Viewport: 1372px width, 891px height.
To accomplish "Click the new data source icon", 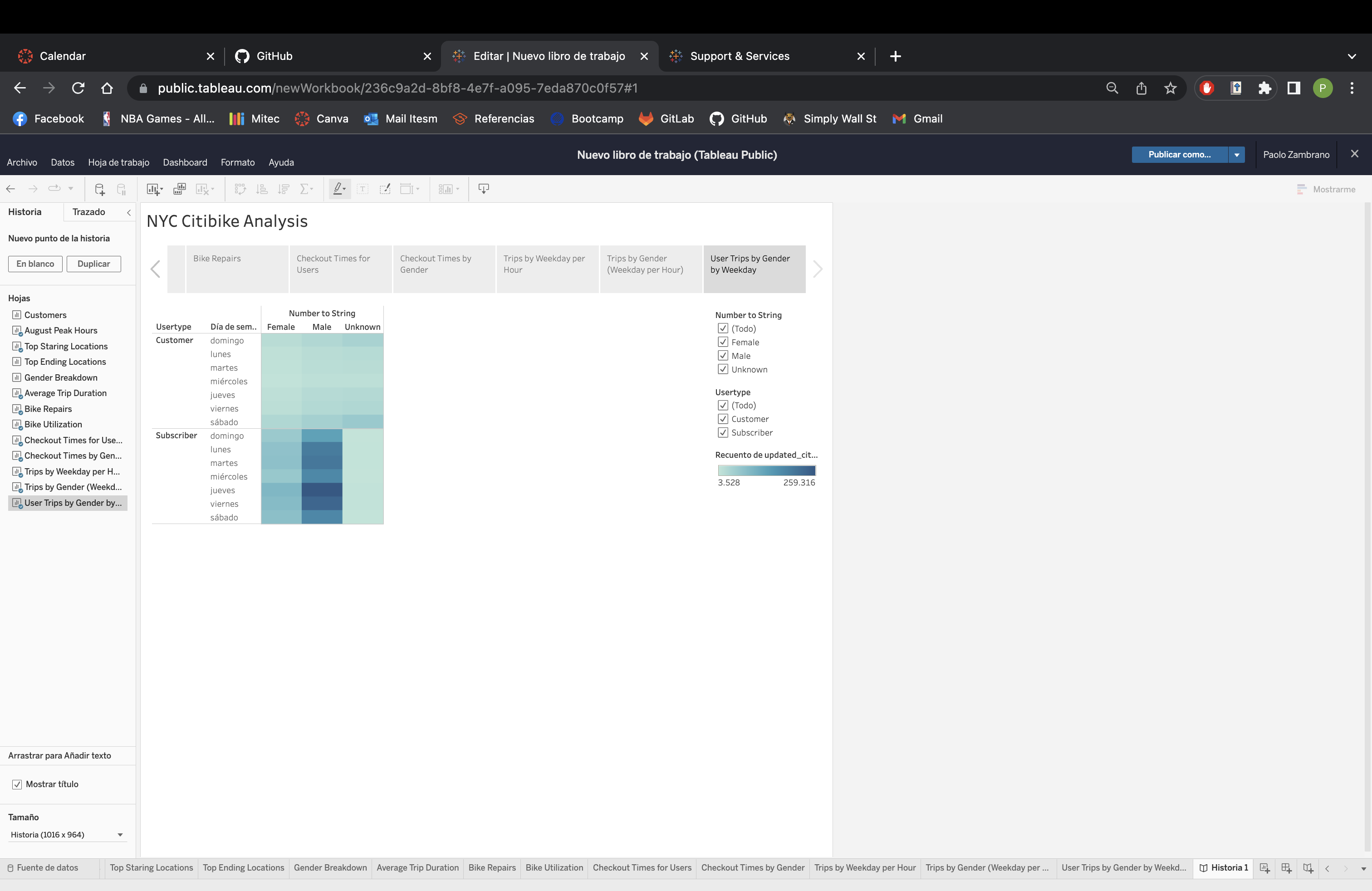I will click(x=99, y=189).
